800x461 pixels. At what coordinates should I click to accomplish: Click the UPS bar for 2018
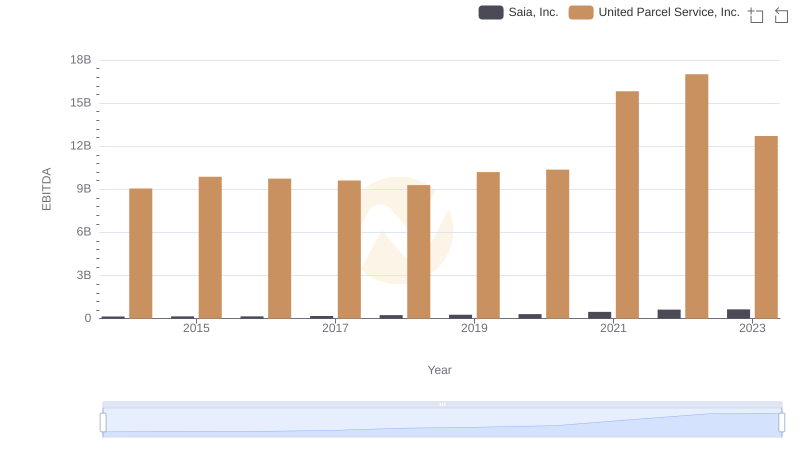pos(419,252)
